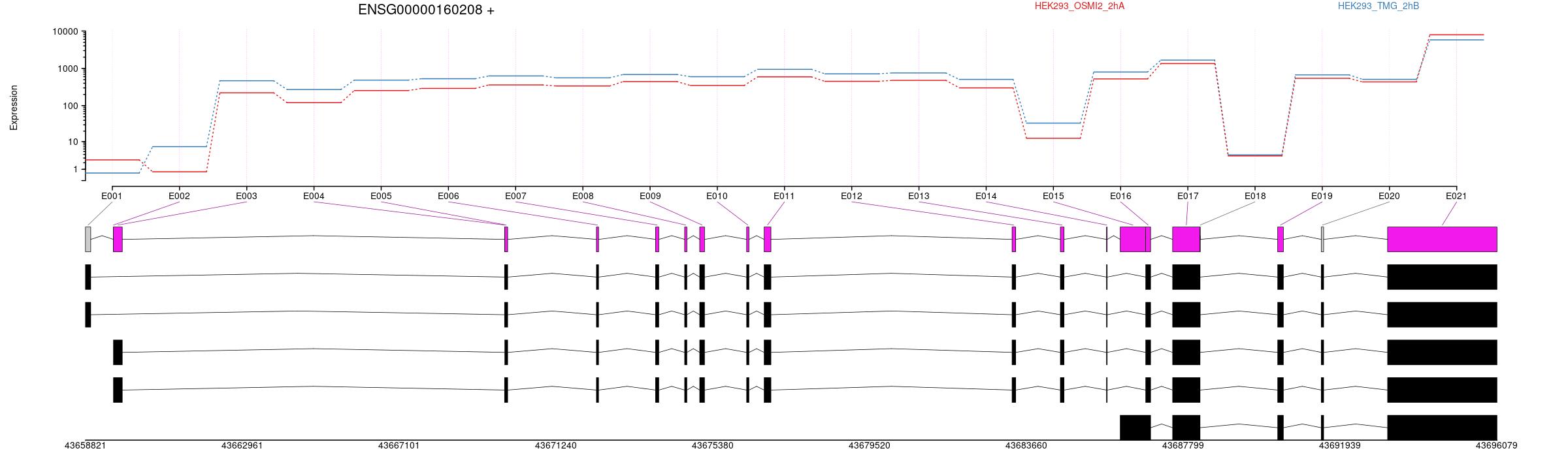The image size is (1568, 457).
Task: Click exon label E017
Action: coord(1188,196)
